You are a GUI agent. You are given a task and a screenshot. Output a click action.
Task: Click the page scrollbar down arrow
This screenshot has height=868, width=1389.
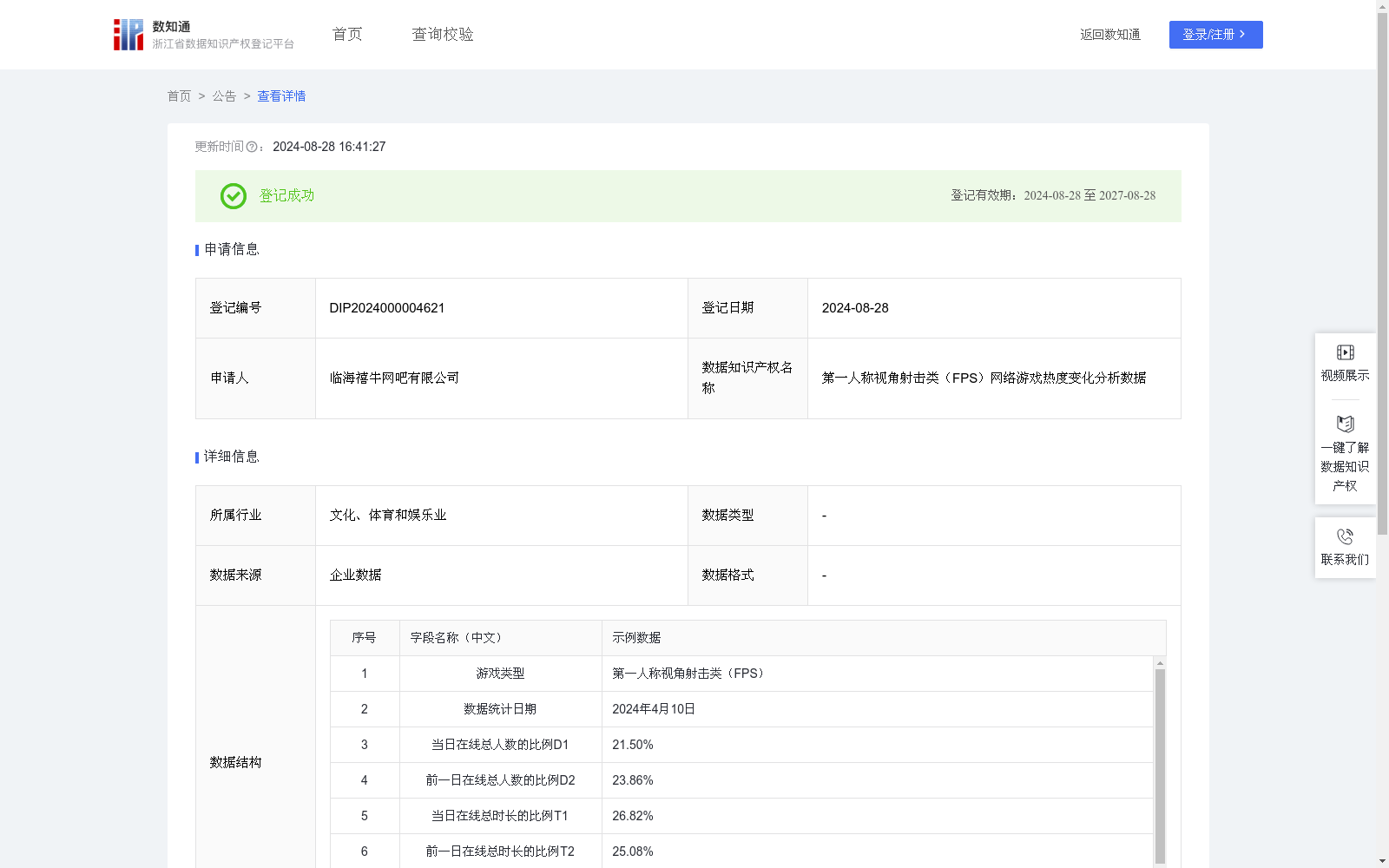[x=1382, y=861]
